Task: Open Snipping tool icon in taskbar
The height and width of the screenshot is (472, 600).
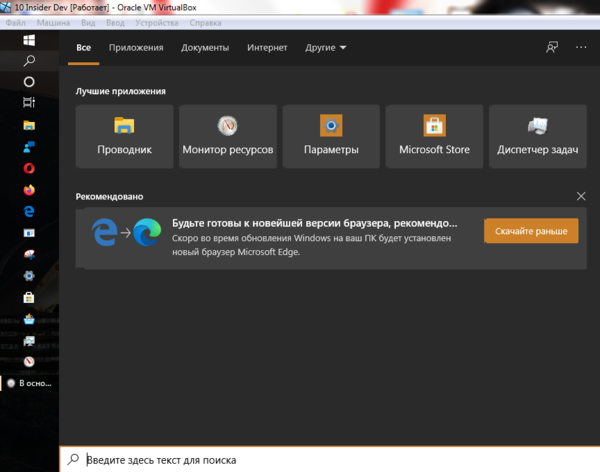Action: [29, 254]
